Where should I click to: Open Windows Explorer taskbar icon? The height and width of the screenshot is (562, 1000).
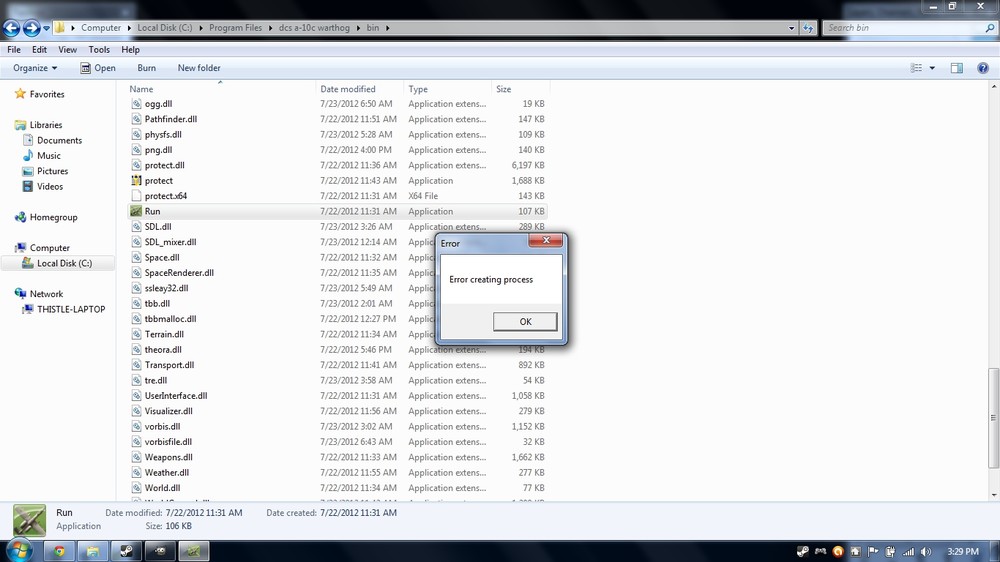(92, 551)
